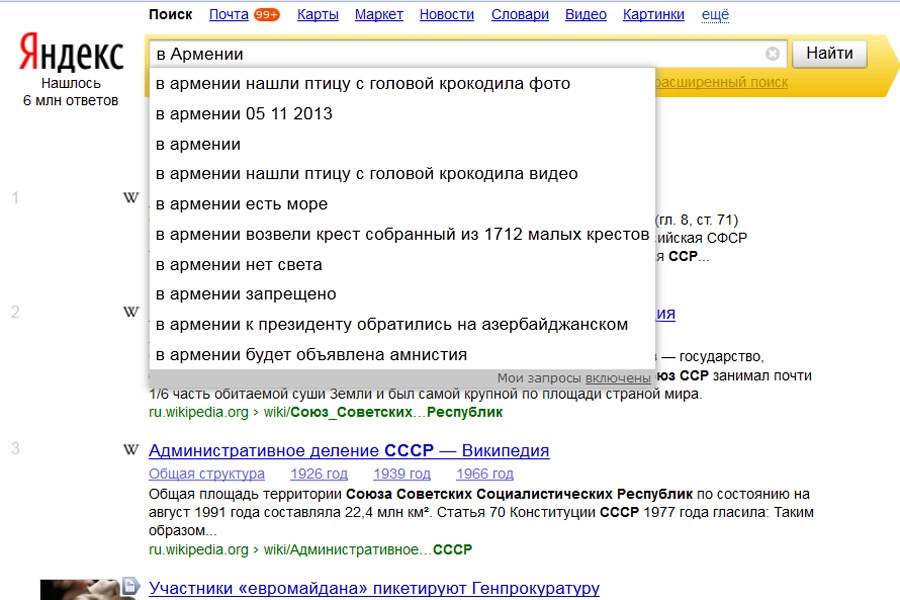Click the 99+ unread mail badge
Image resolution: width=900 pixels, height=600 pixels.
(x=267, y=15)
